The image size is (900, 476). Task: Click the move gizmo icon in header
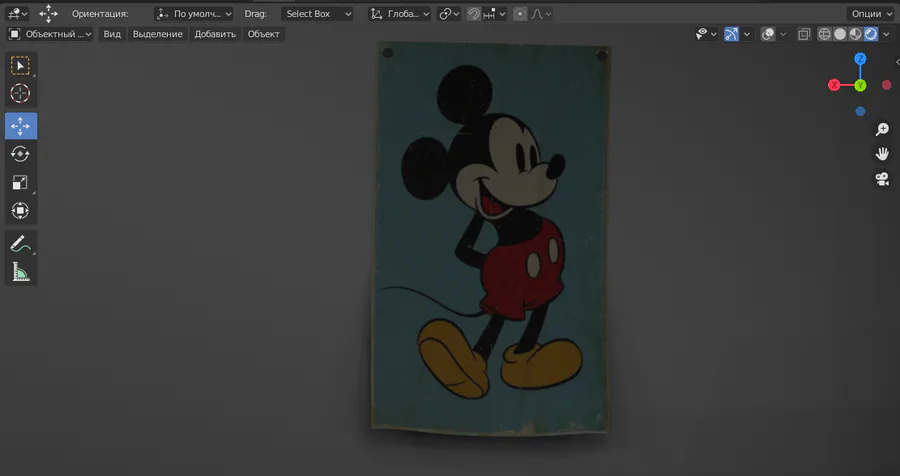pos(48,14)
